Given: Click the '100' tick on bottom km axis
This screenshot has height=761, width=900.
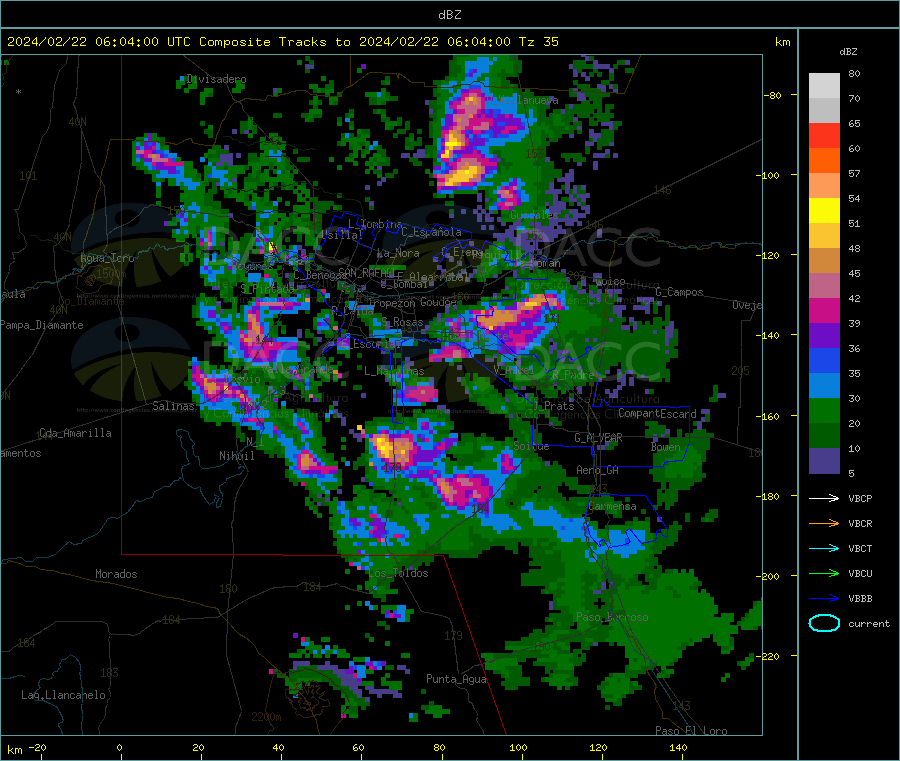Looking at the screenshot, I should click(x=518, y=747).
